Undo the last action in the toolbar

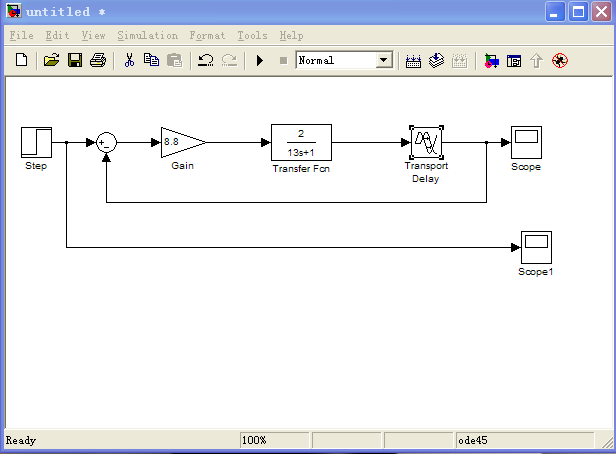[206, 61]
